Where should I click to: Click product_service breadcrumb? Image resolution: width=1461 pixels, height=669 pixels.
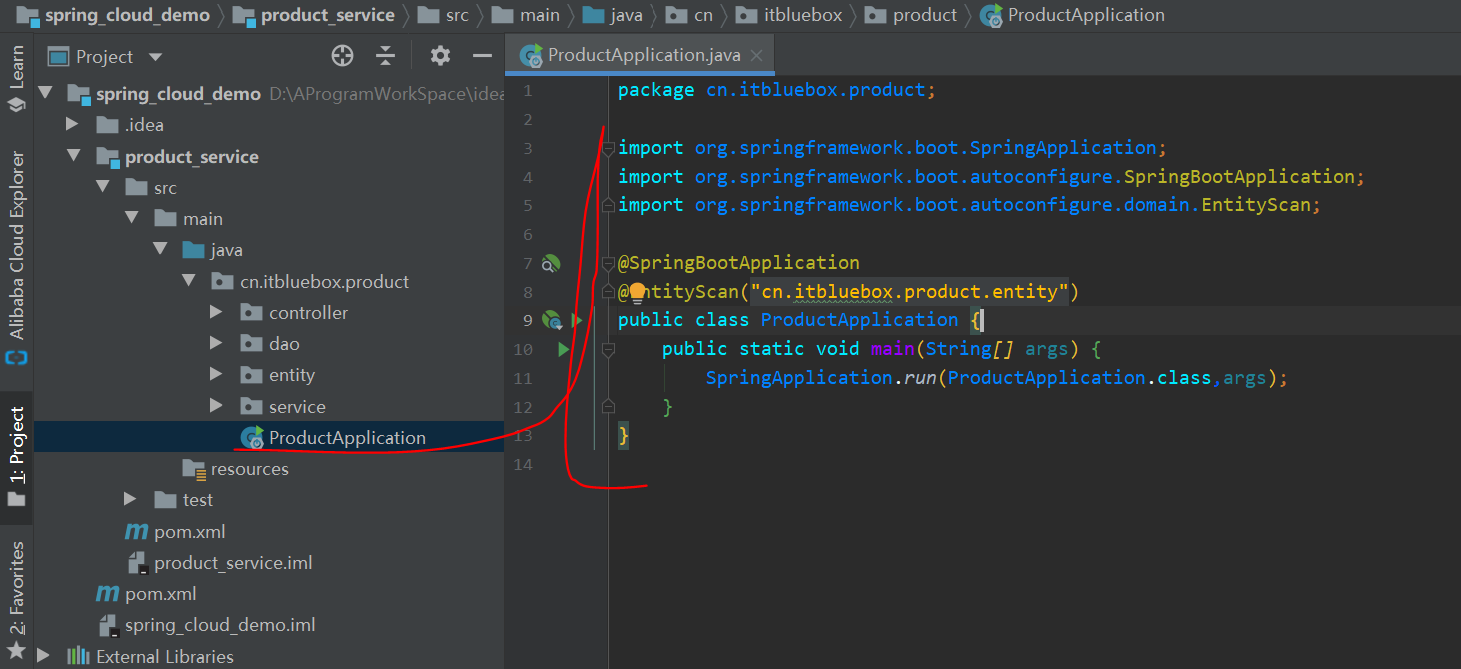pos(328,15)
